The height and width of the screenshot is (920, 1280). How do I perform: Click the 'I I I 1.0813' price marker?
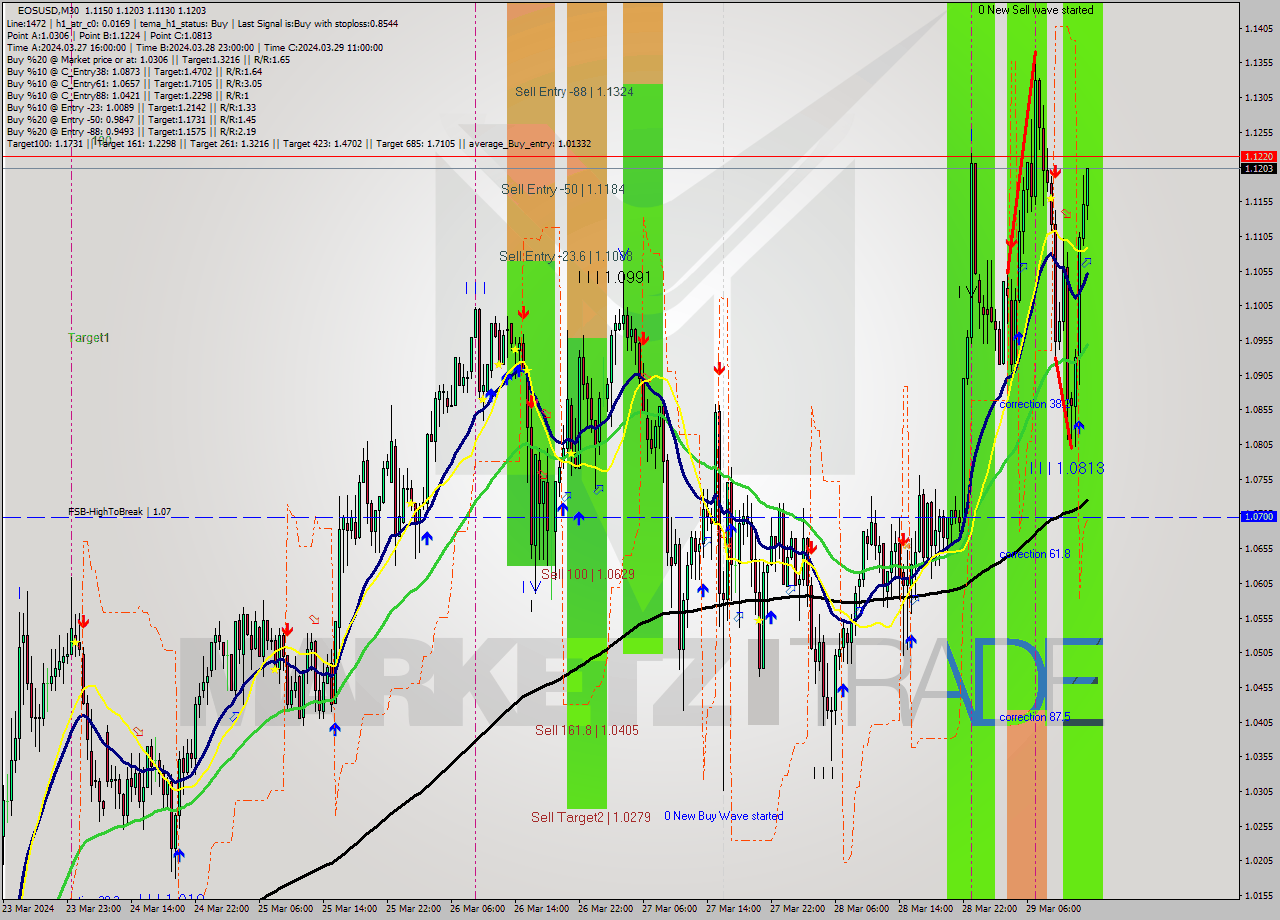[1067, 468]
